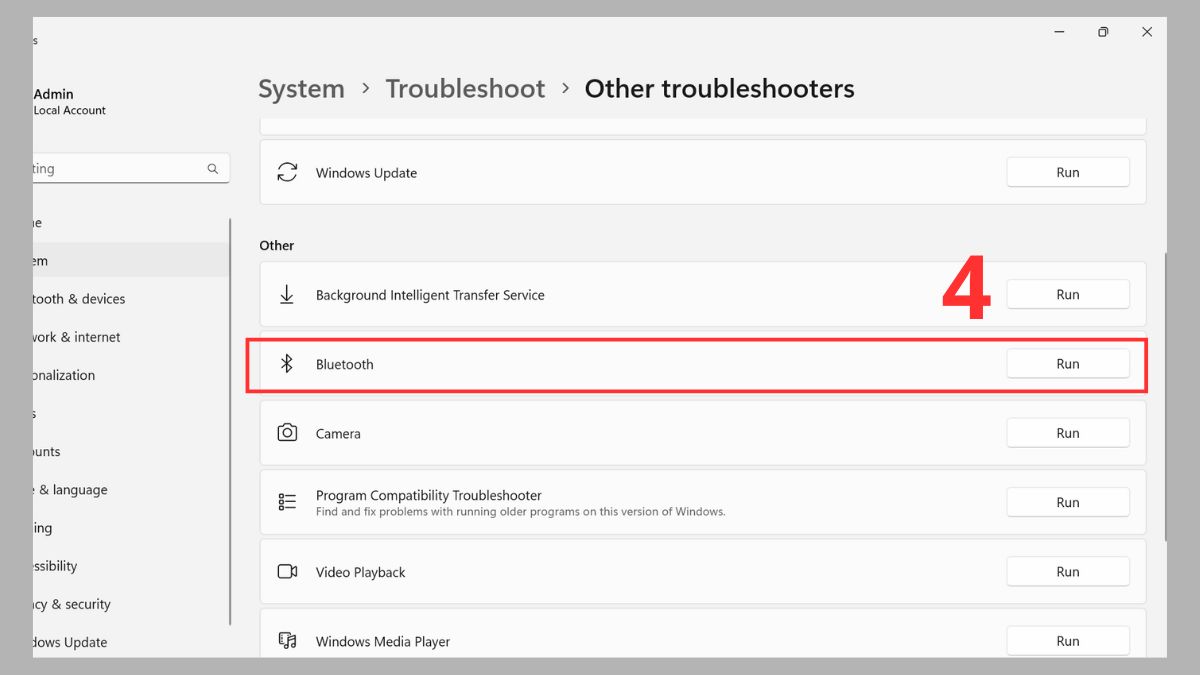Open System from the breadcrumb
This screenshot has width=1200, height=675.
[x=301, y=88]
